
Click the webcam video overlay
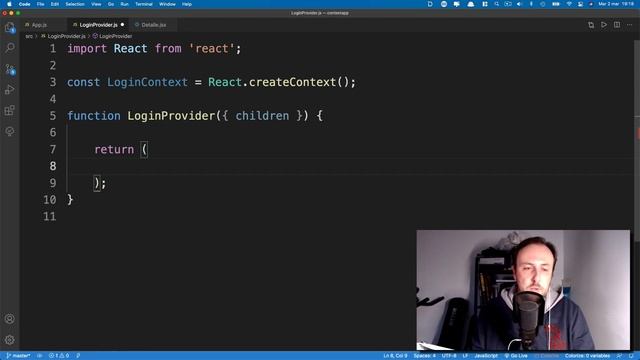click(523, 290)
